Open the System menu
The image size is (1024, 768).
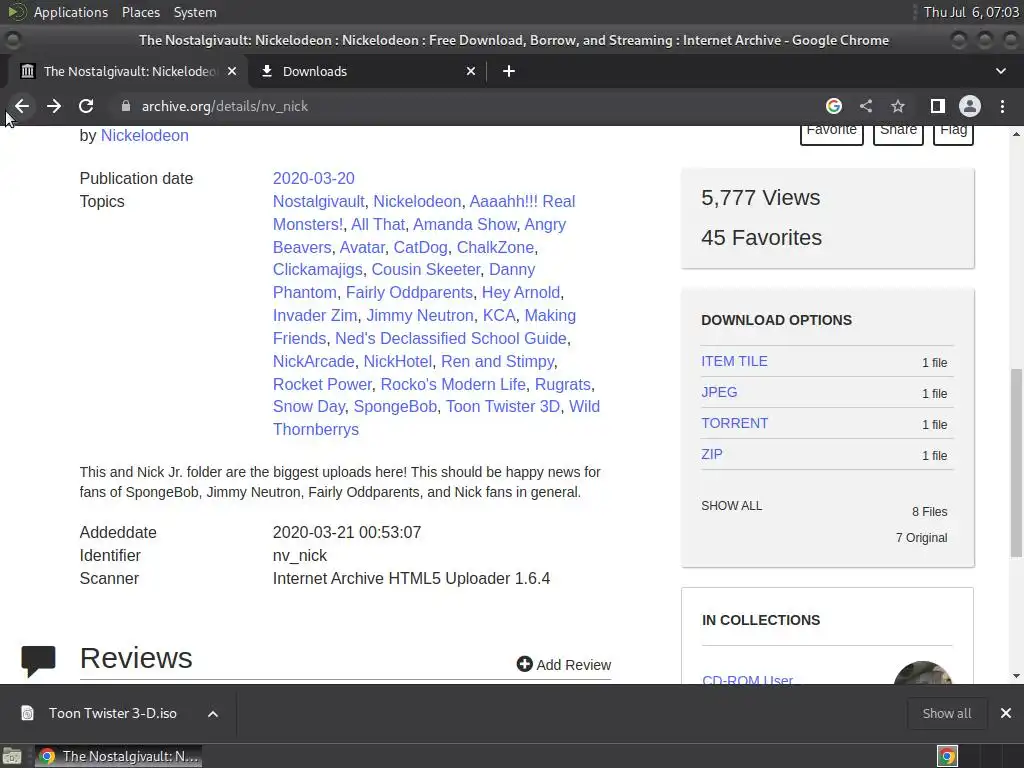pyautogui.click(x=195, y=12)
